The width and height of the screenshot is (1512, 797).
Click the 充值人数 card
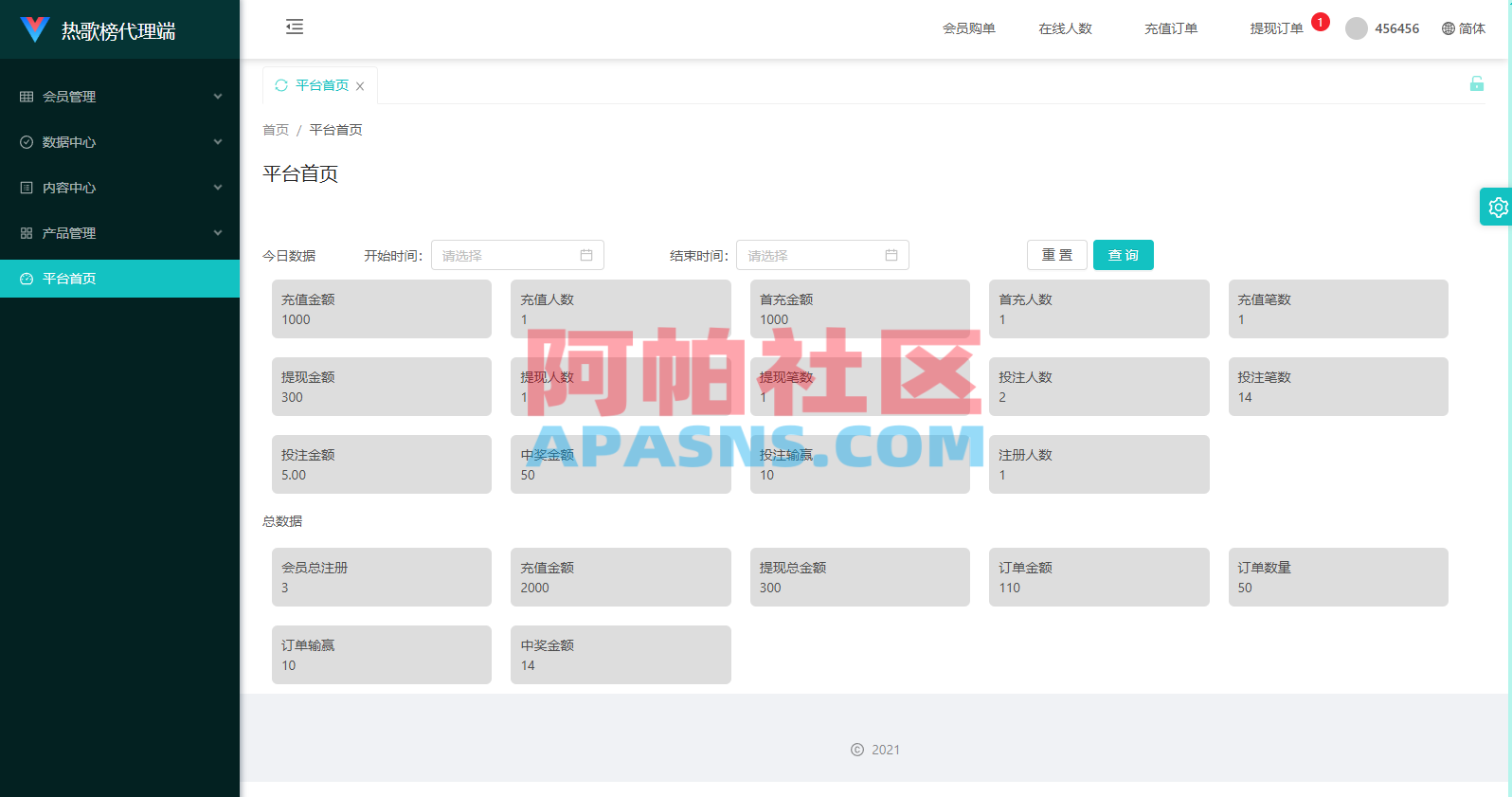(x=621, y=309)
